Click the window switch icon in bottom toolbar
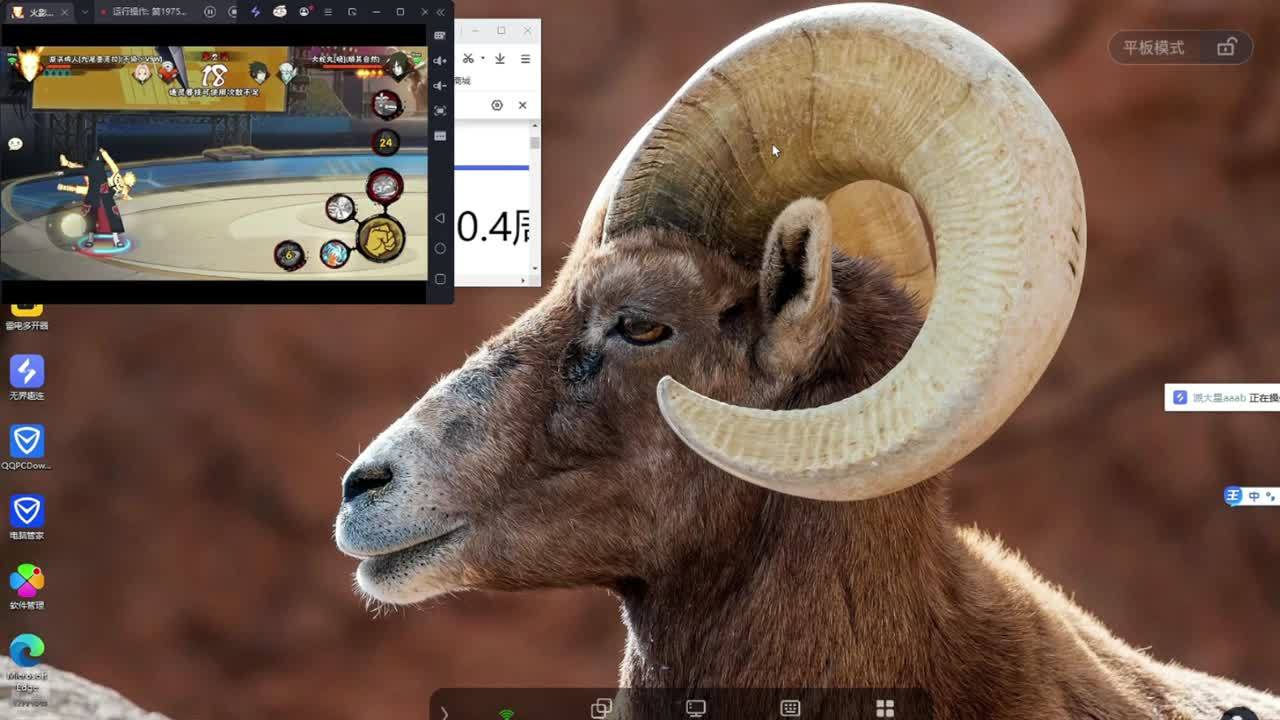Viewport: 1280px width, 720px height. tap(601, 708)
